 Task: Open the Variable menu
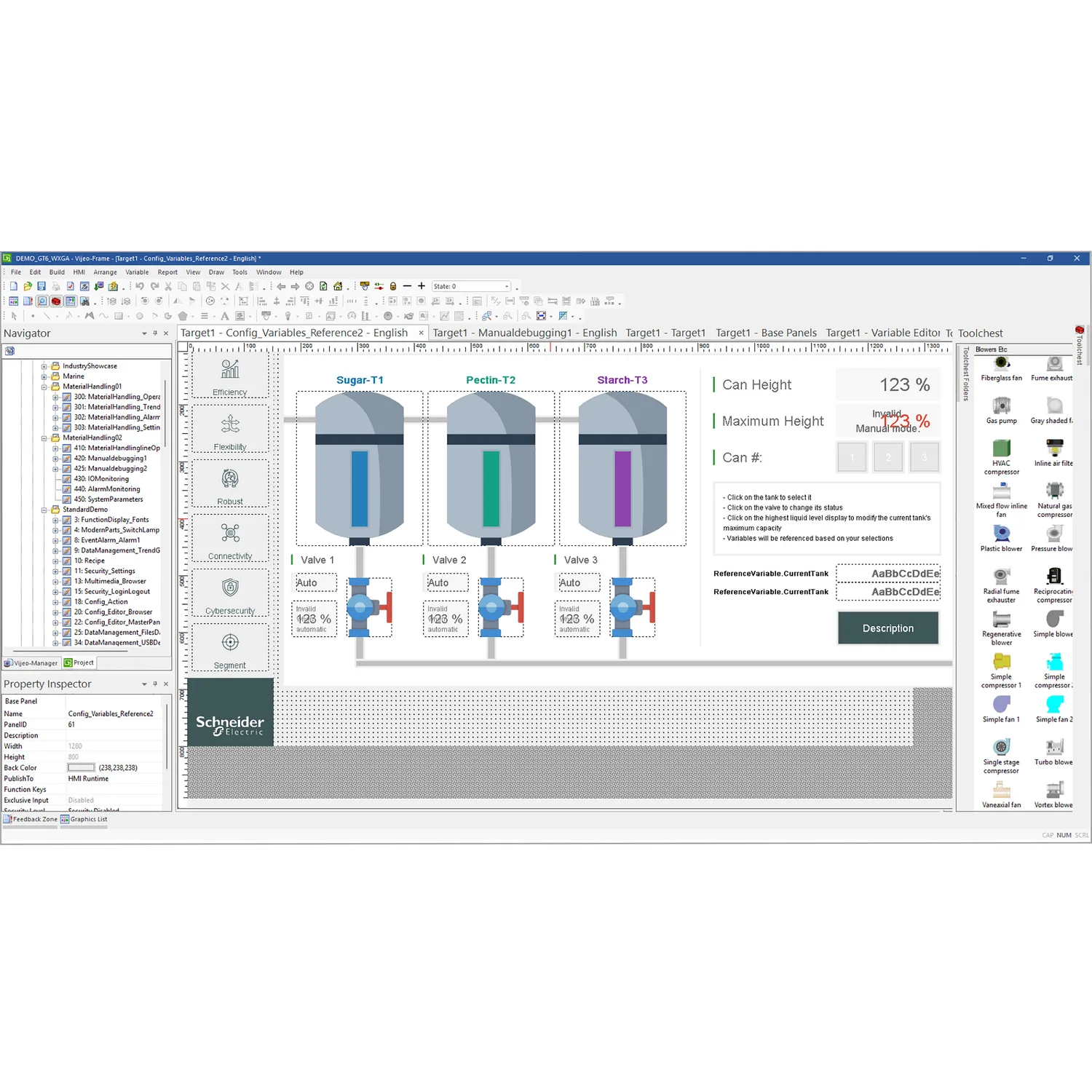pos(137,272)
